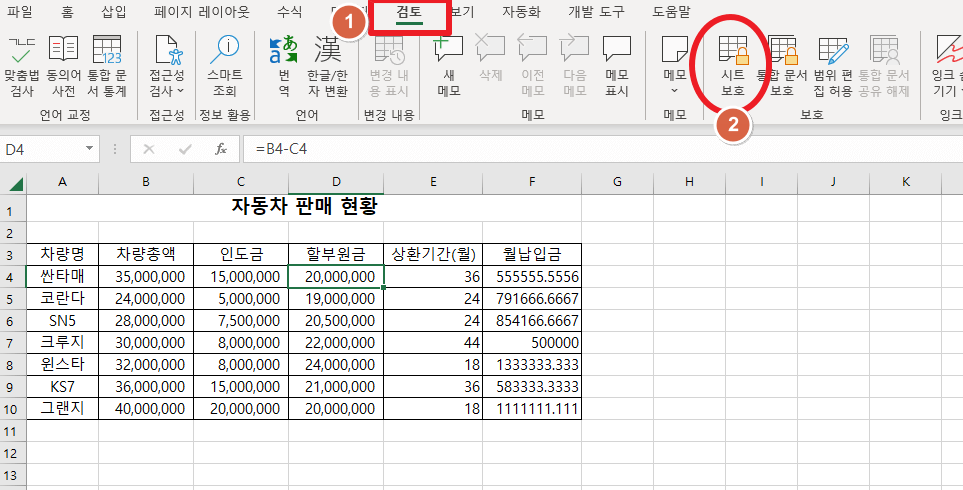Screen dimensions: 963x490
Task: Click the formula bar cancel X
Action: [149, 149]
